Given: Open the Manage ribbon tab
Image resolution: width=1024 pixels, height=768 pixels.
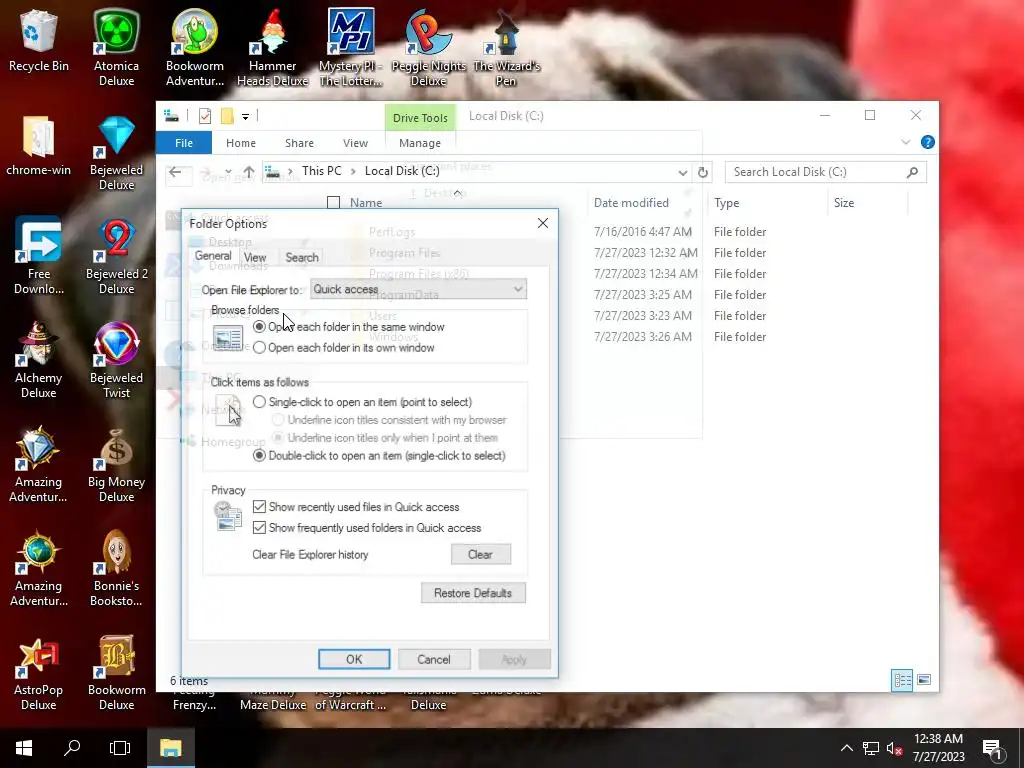Looking at the screenshot, I should click(x=420, y=143).
